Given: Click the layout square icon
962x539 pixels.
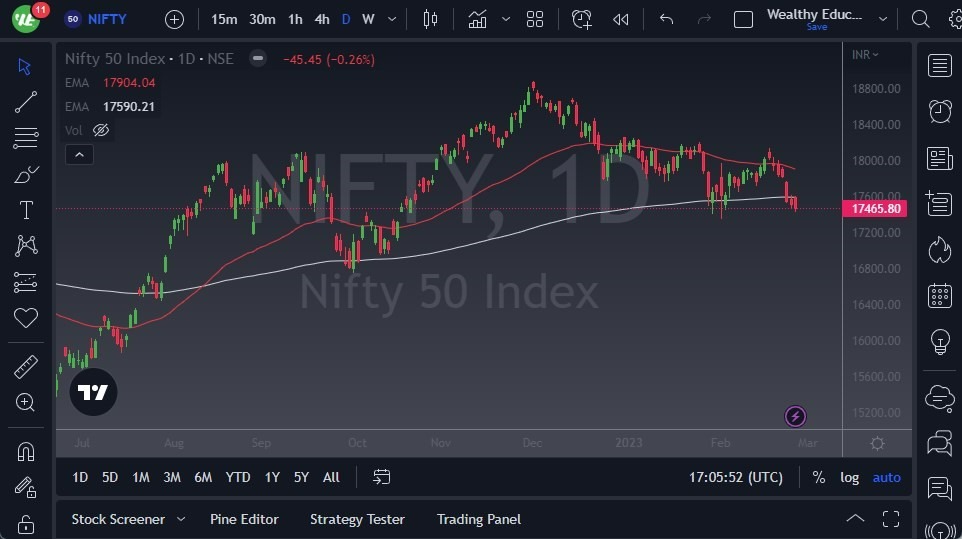Looking at the screenshot, I should tap(743, 20).
